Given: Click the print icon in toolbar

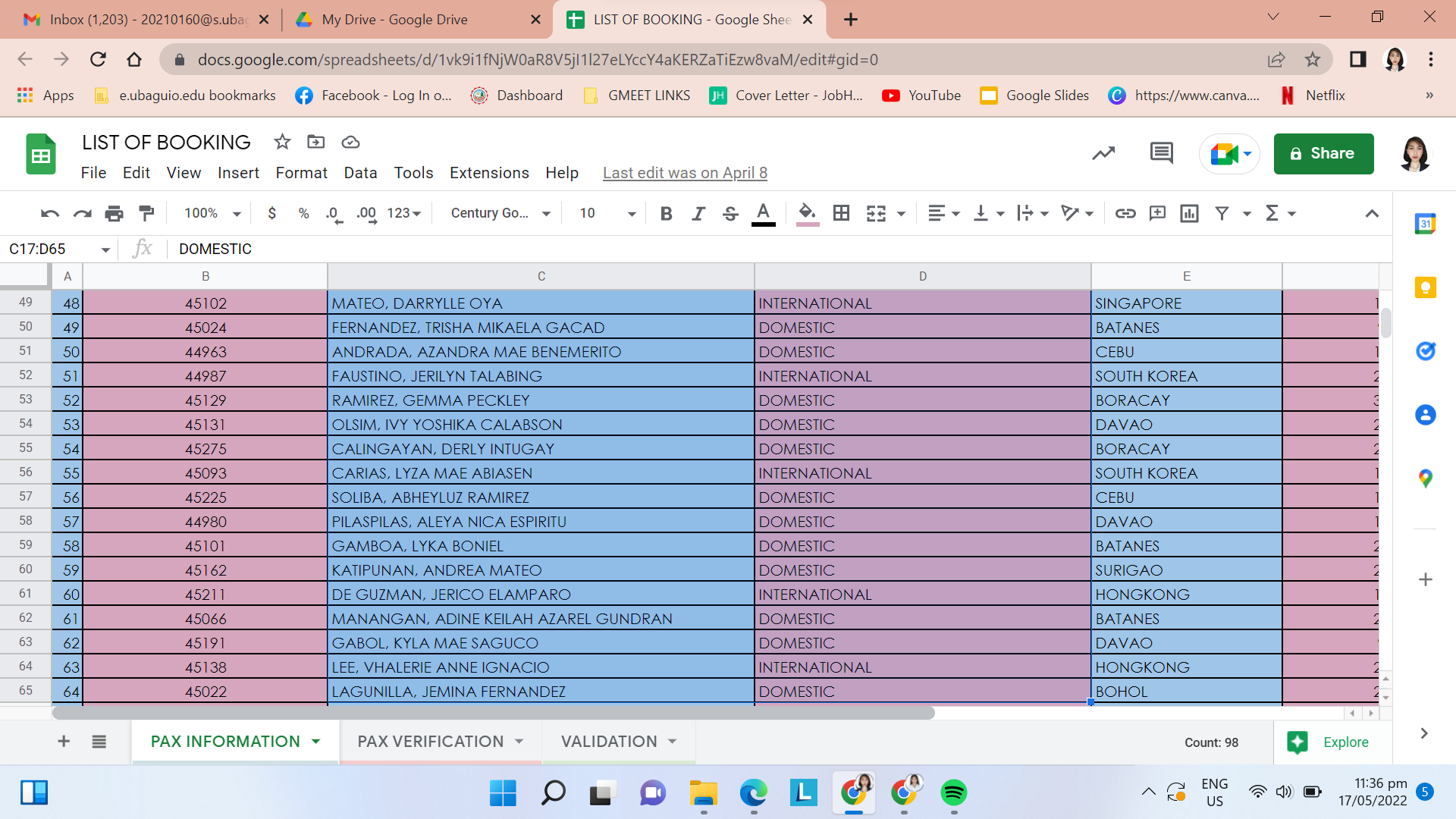Looking at the screenshot, I should (x=114, y=213).
